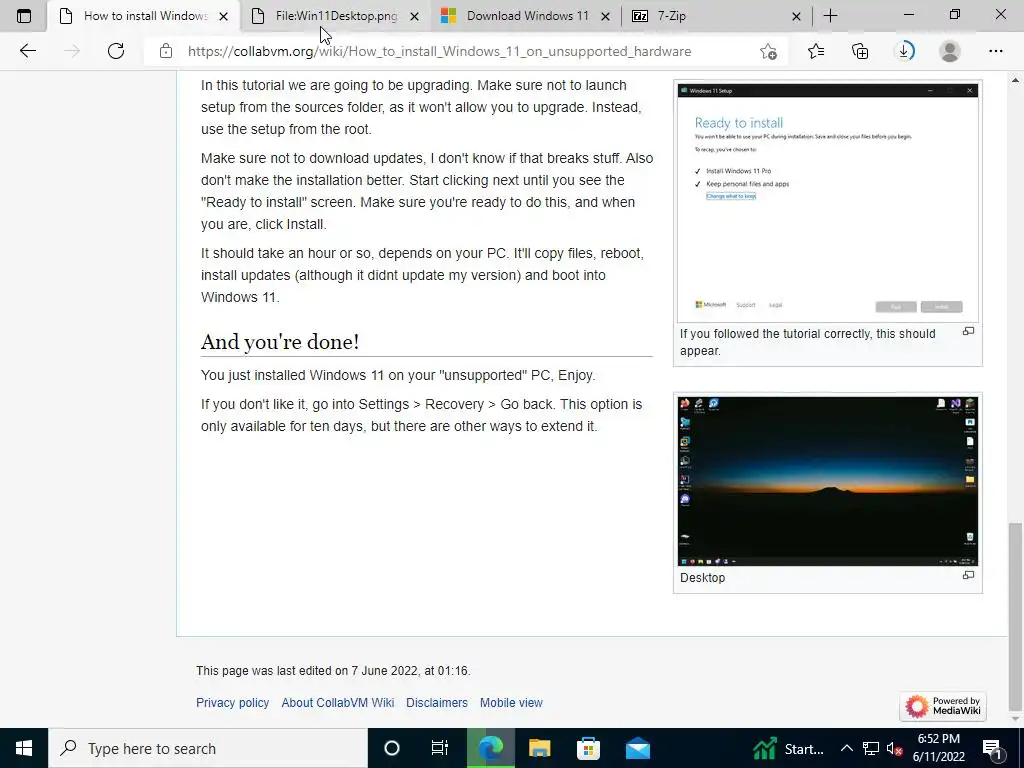
Task: Close the File:Win11Desktop.png tab
Action: coord(414,16)
